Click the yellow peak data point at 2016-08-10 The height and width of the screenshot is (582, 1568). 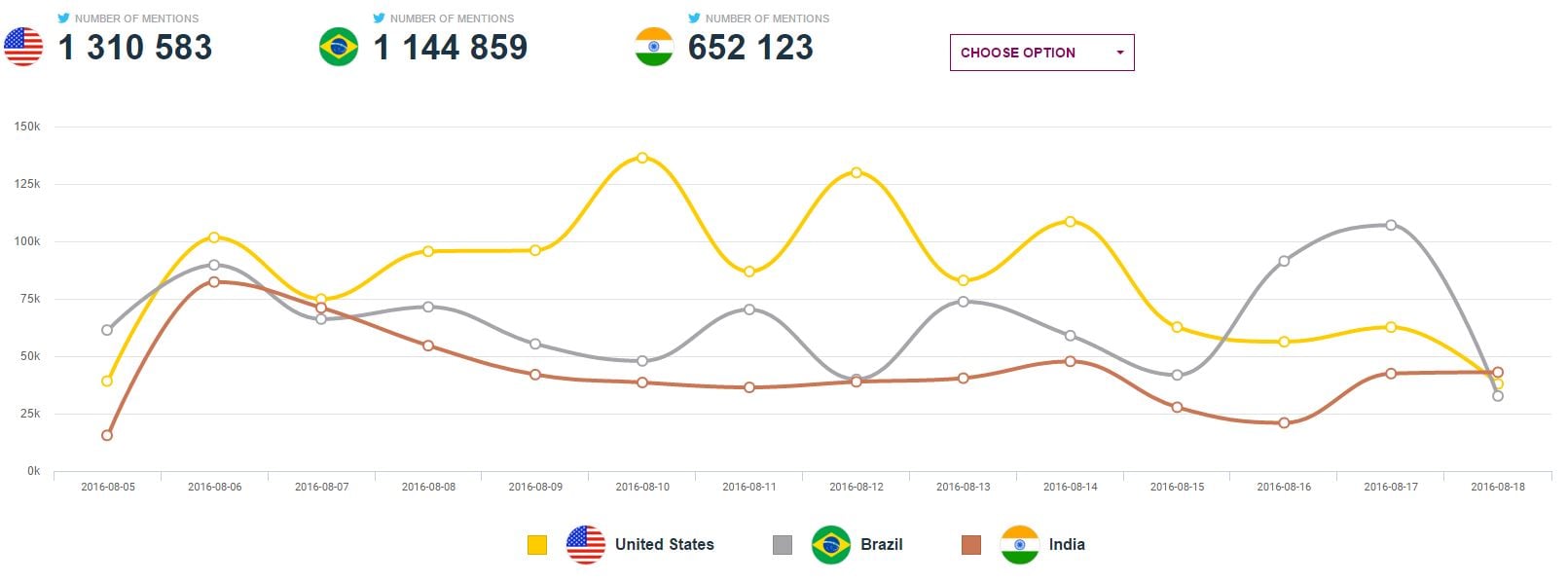tap(643, 156)
